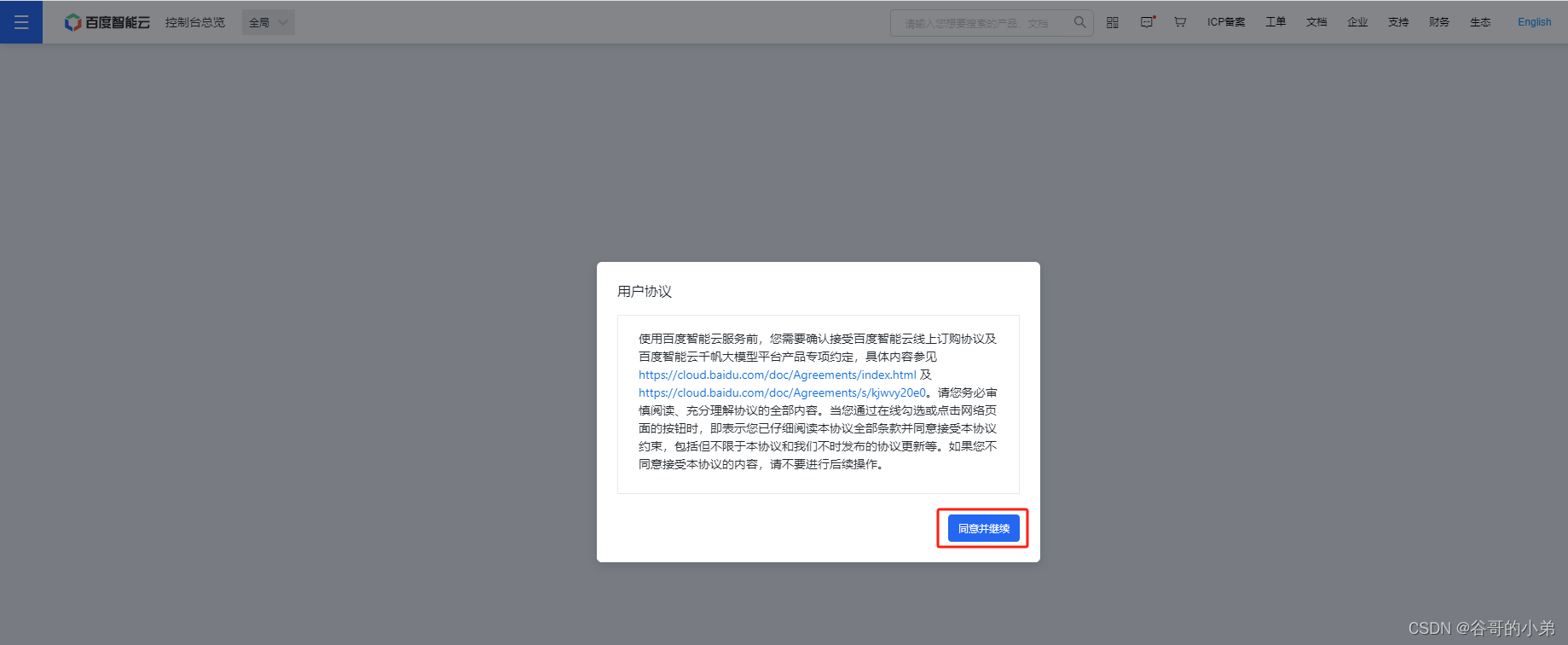Open the shopping cart icon
Image resolution: width=1568 pixels, height=645 pixels.
coord(1180,22)
